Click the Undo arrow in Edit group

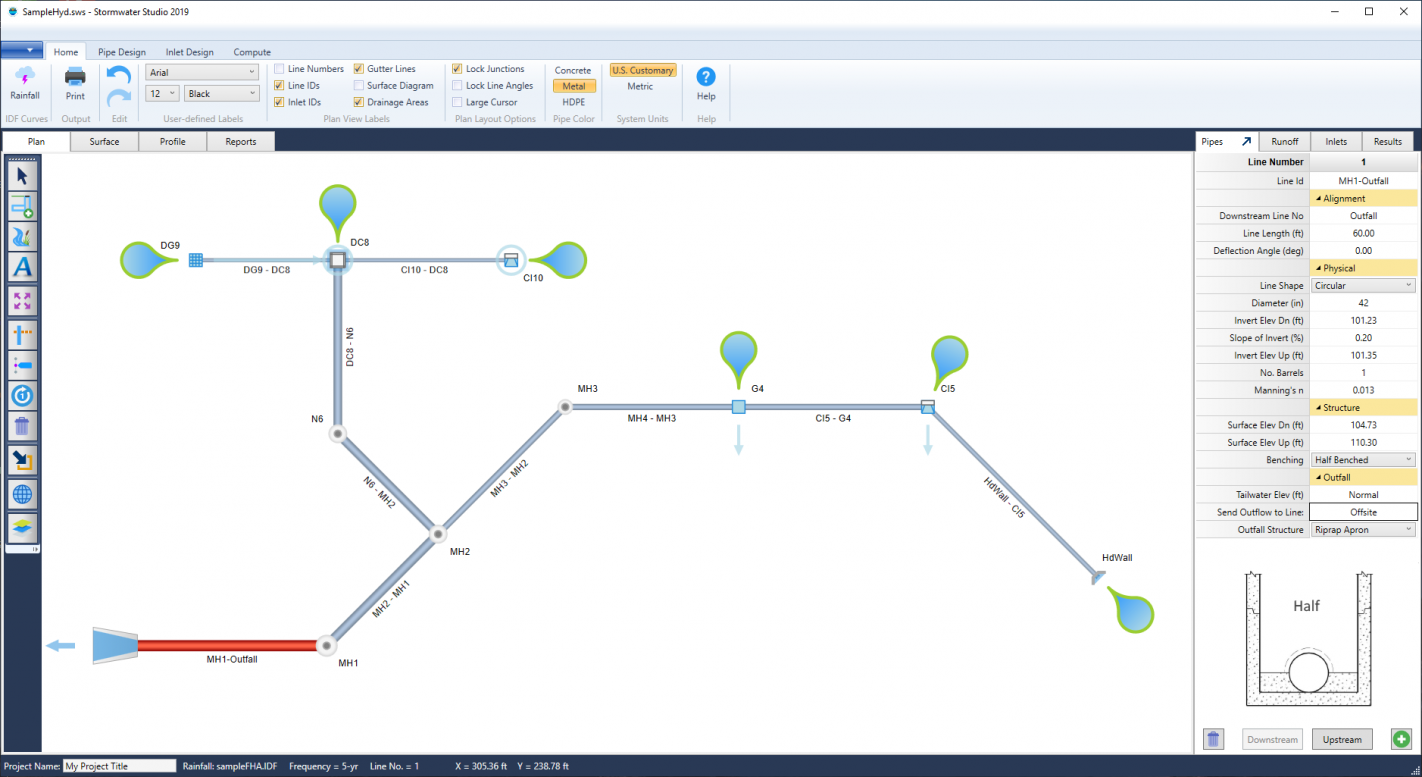tap(118, 75)
